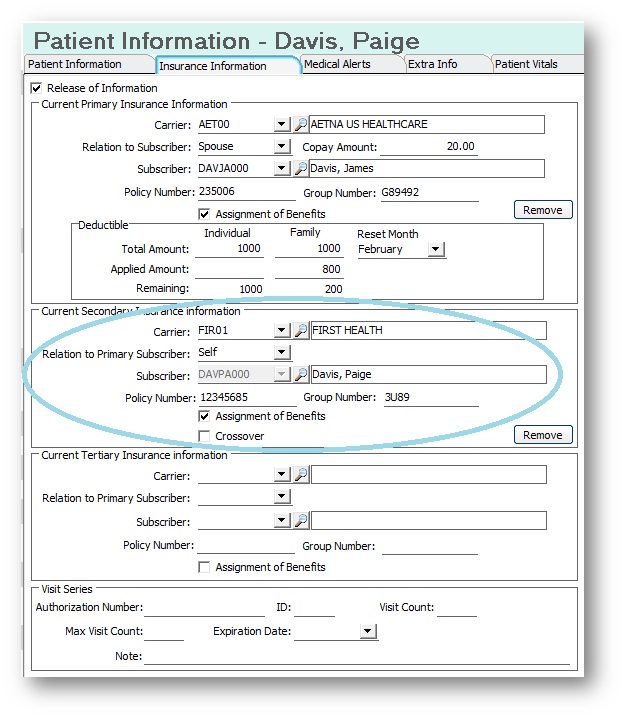Click the tertiary Carrier search magnifier icon
The image size is (626, 719).
click(x=300, y=476)
